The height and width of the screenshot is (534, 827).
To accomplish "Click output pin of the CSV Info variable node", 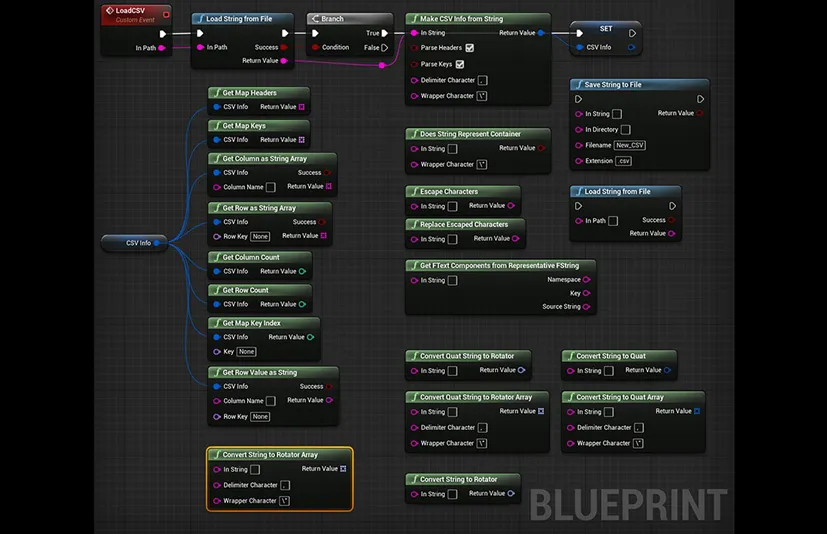I will (157, 243).
